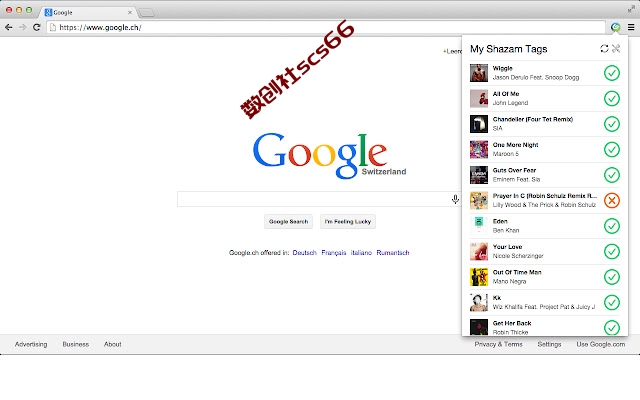This screenshot has height=400, width=640.
Task: Switch Google language to Deutsch
Action: click(x=304, y=253)
